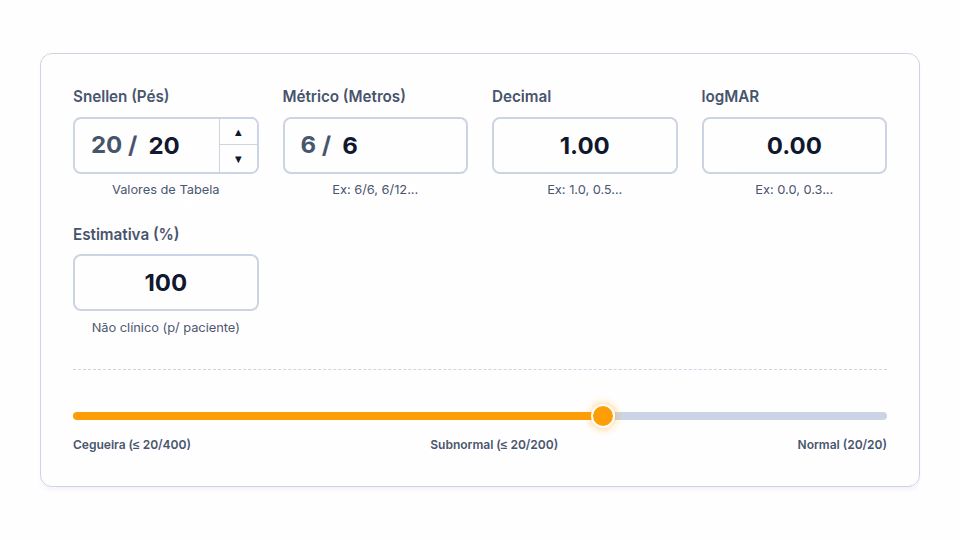
Task: Click the 'Ex: 1.0, 0.5...' hint text
Action: 585,190
